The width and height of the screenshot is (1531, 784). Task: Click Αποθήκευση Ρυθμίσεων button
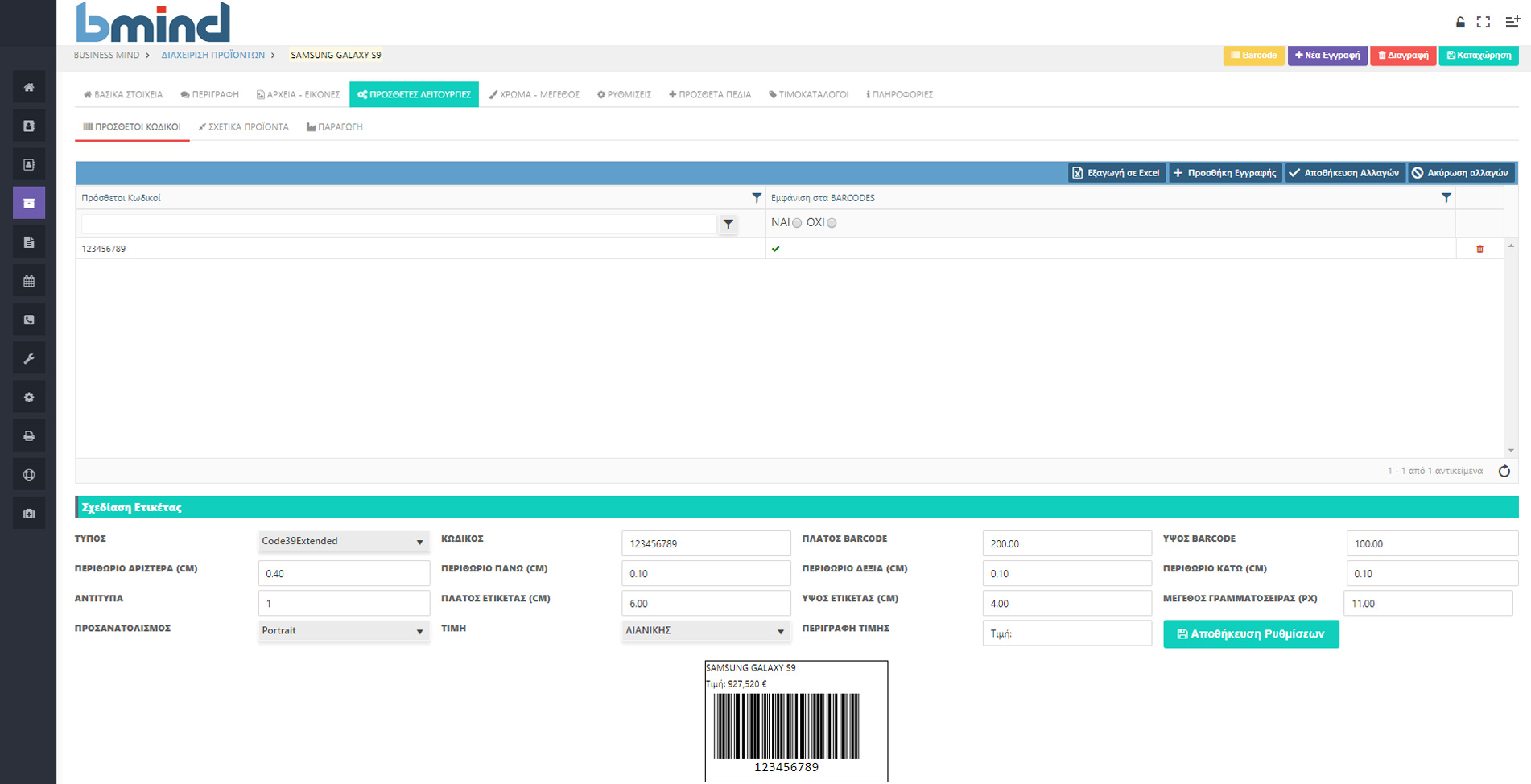1251,634
